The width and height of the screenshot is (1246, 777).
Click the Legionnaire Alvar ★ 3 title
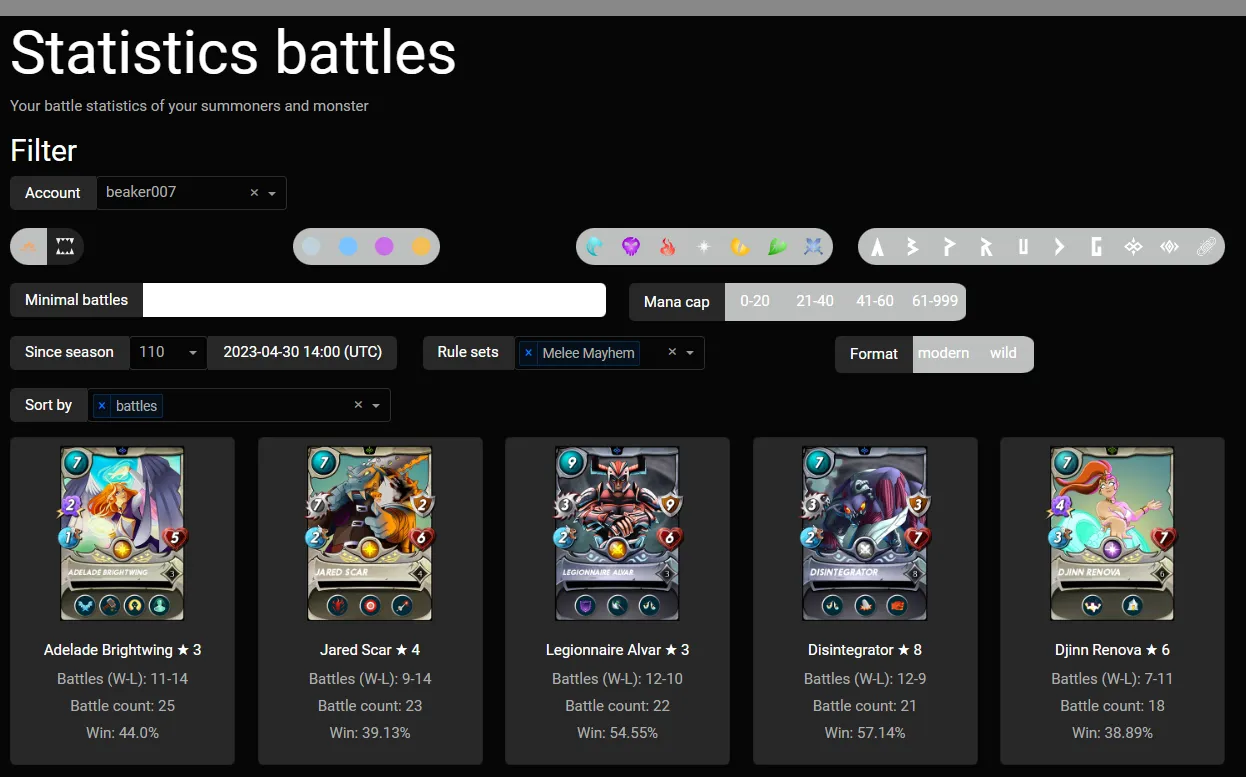click(x=617, y=650)
